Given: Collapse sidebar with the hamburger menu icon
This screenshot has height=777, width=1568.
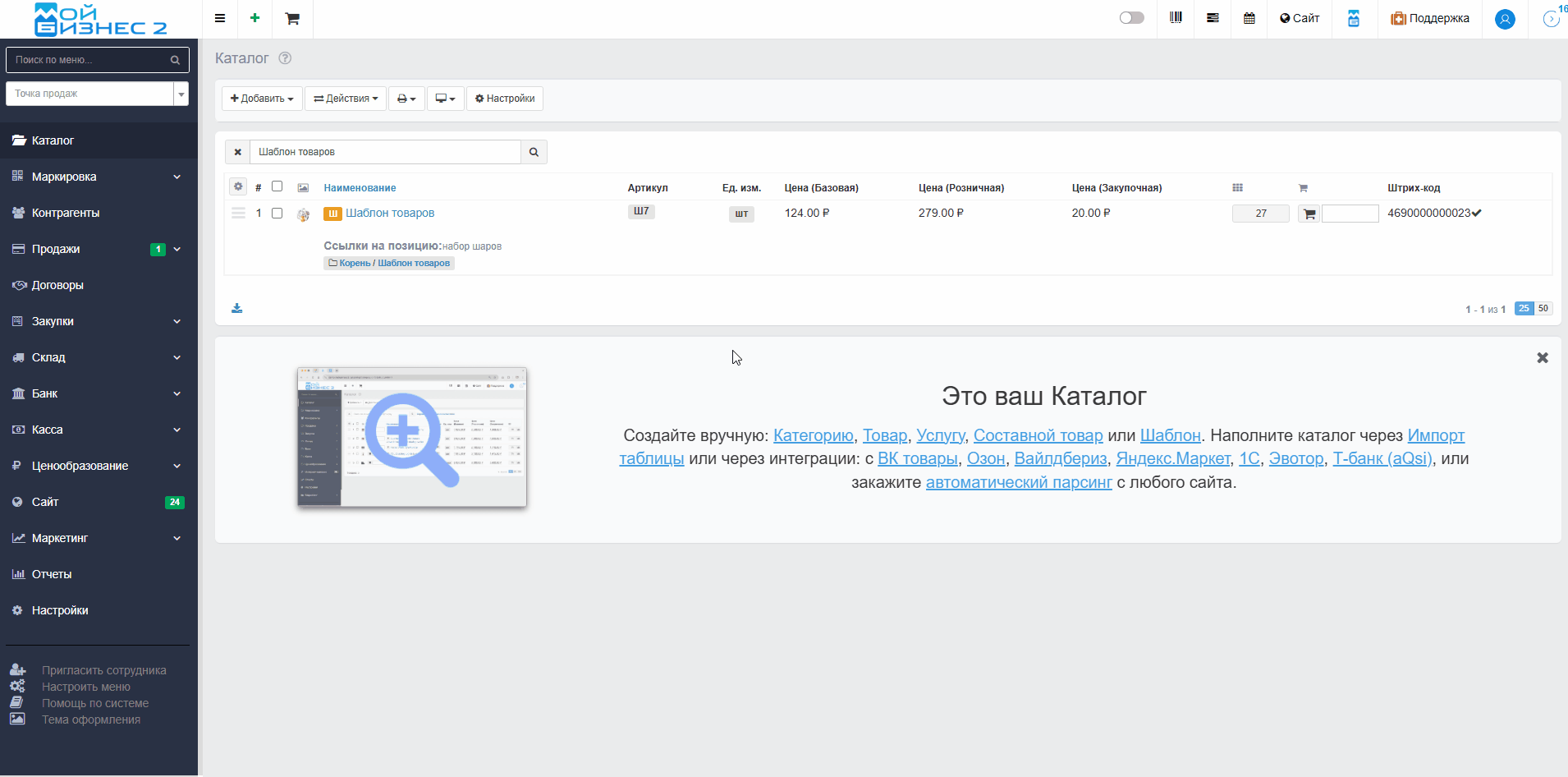Looking at the screenshot, I should tap(220, 18).
